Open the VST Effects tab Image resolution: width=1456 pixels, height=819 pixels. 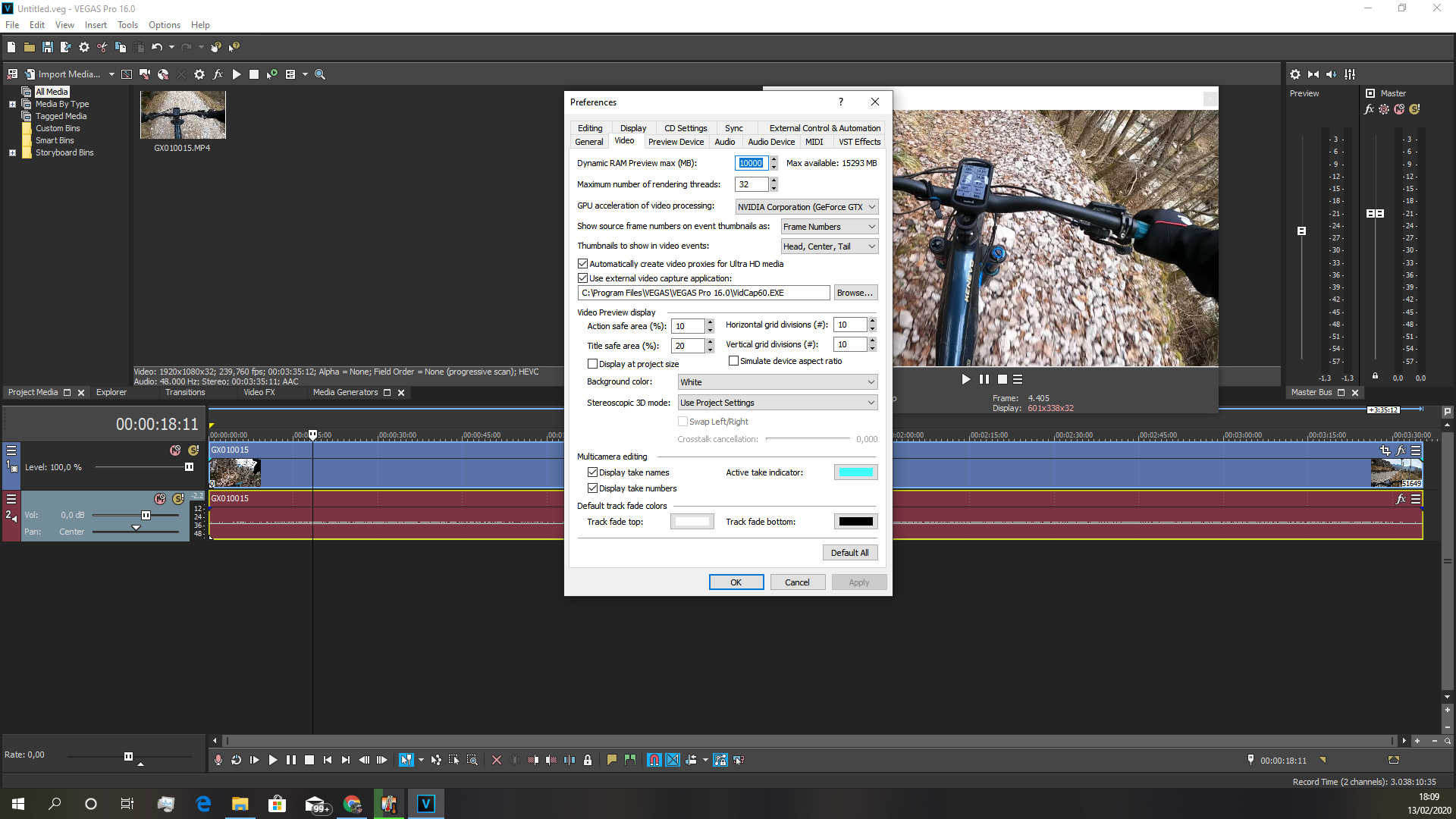[x=859, y=142]
